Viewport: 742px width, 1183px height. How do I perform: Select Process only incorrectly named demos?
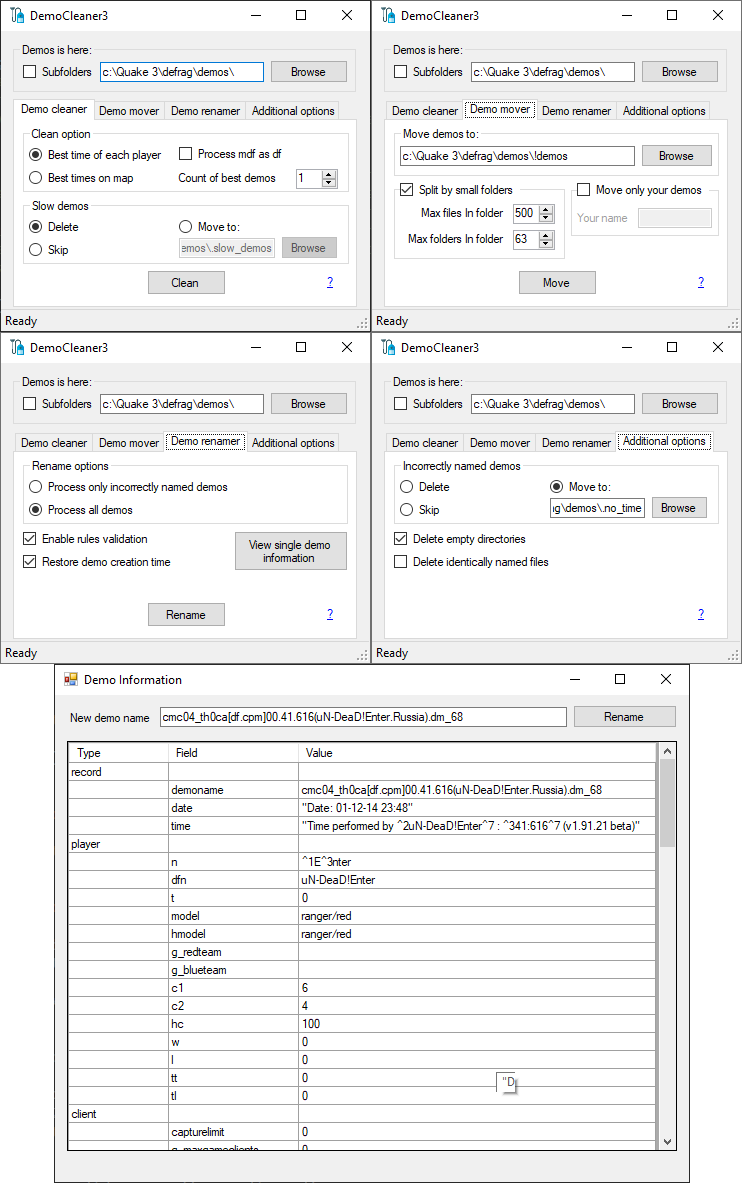tap(35, 487)
